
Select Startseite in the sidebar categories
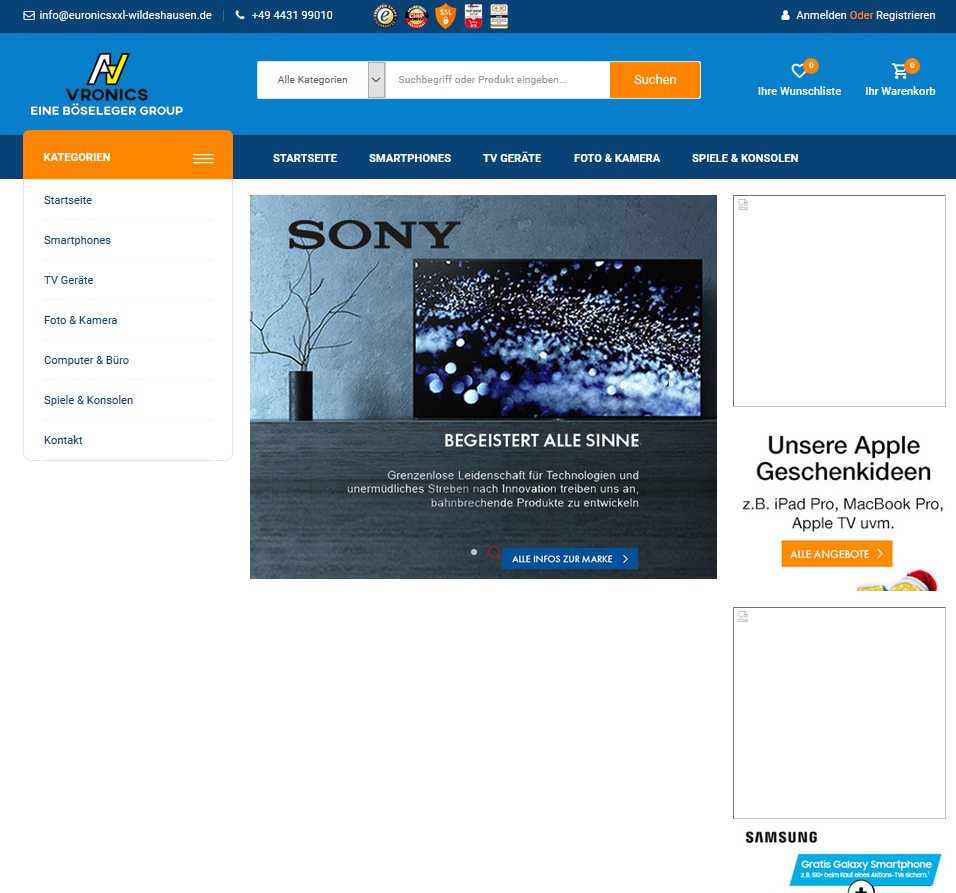[68, 201]
